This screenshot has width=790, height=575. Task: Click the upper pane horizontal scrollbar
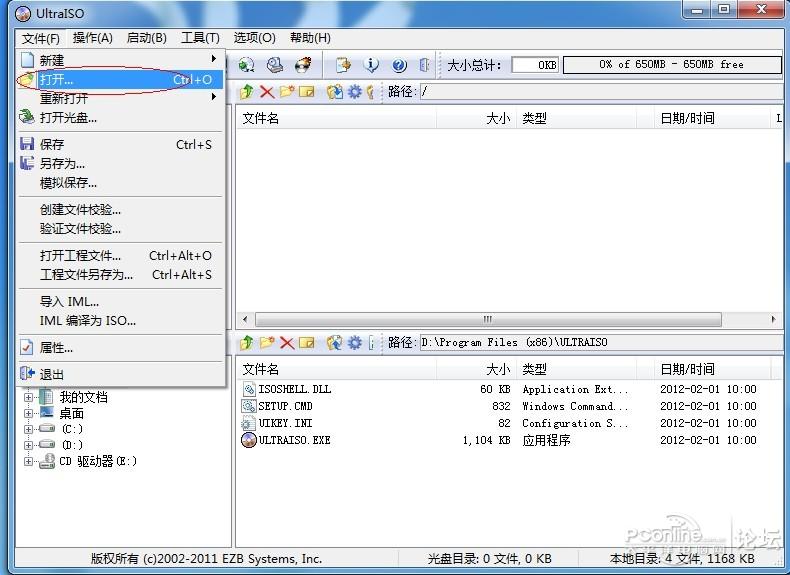[488, 319]
